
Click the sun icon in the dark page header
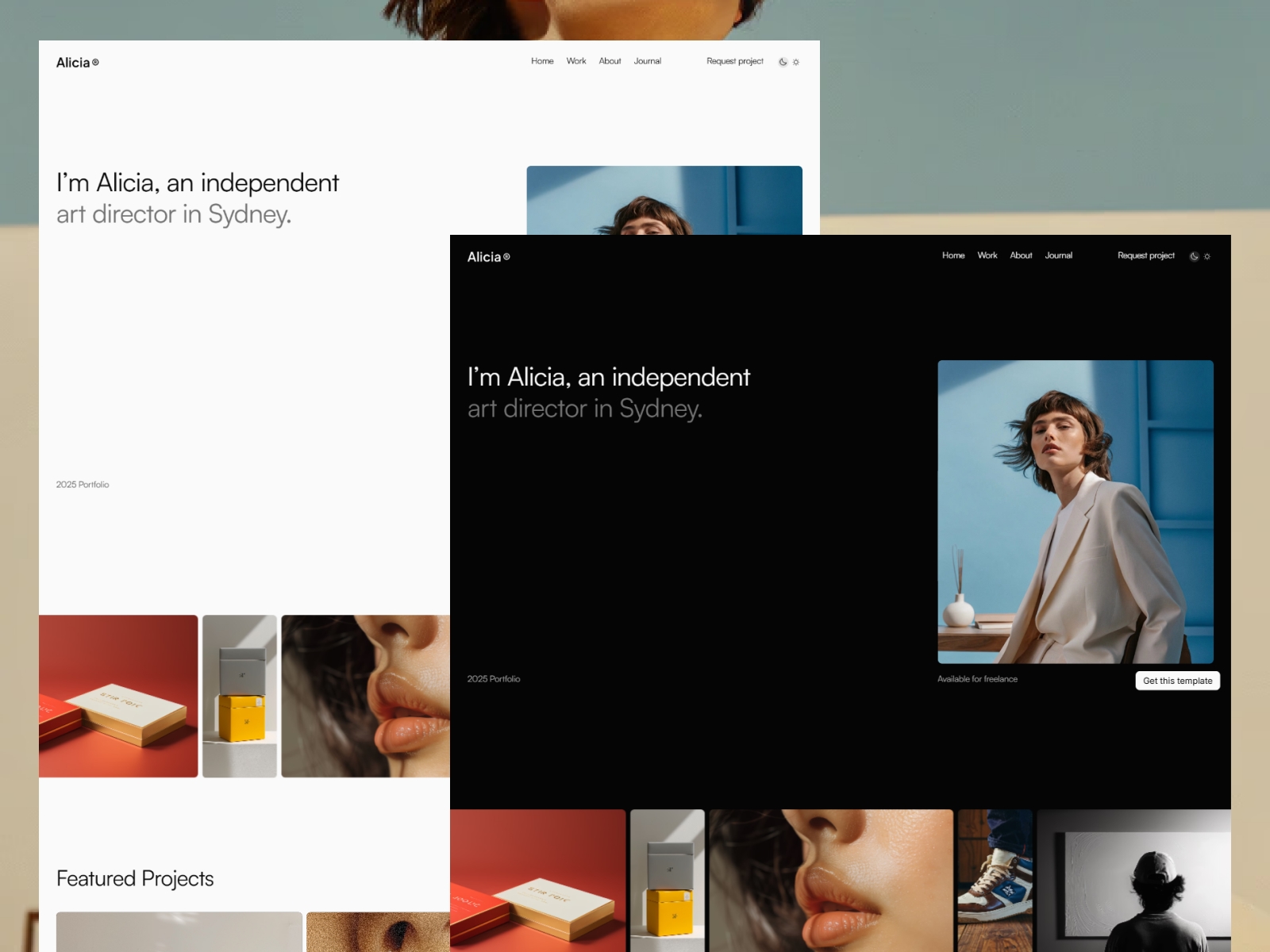pos(1207,256)
